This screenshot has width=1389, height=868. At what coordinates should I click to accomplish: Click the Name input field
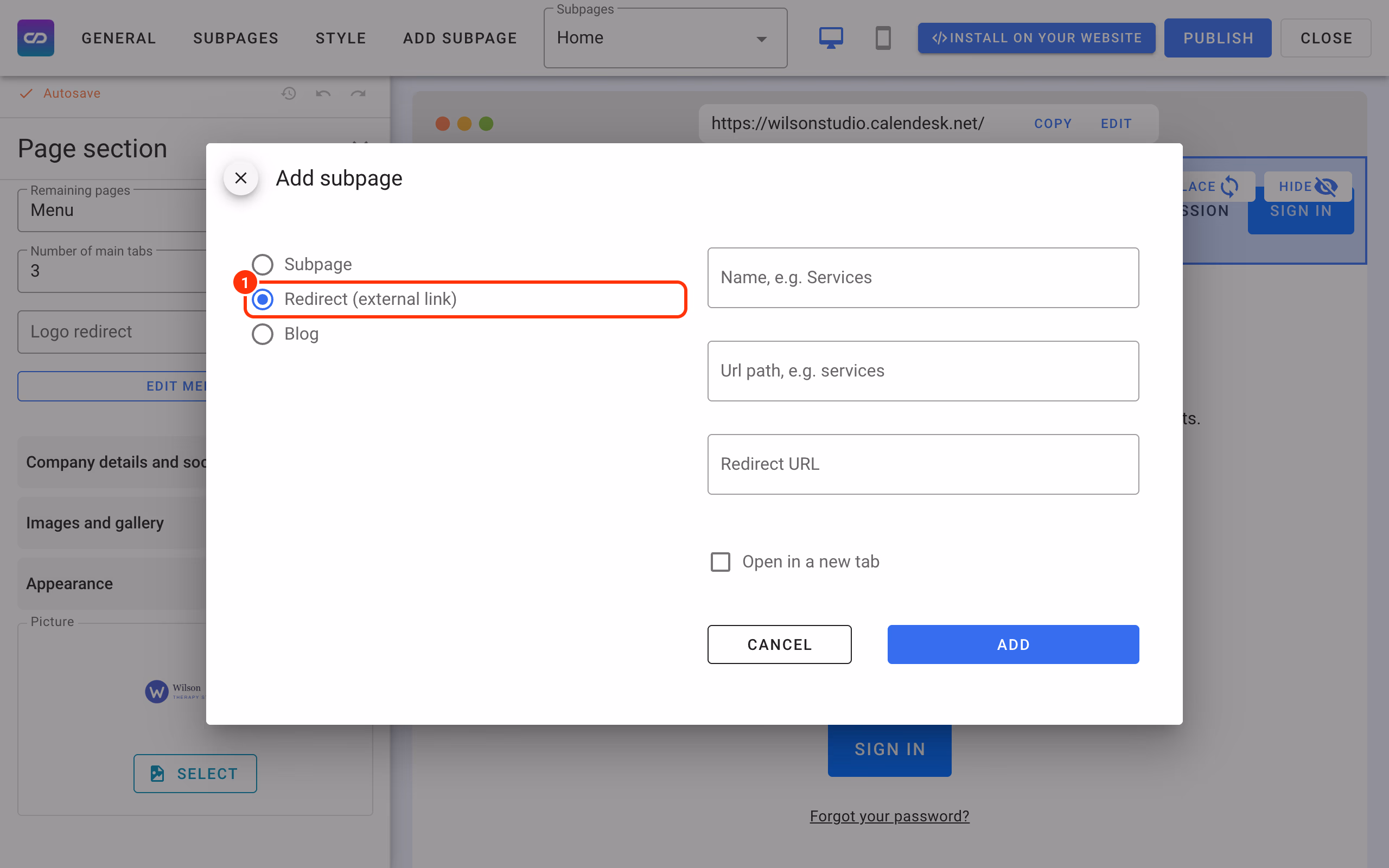pos(923,278)
